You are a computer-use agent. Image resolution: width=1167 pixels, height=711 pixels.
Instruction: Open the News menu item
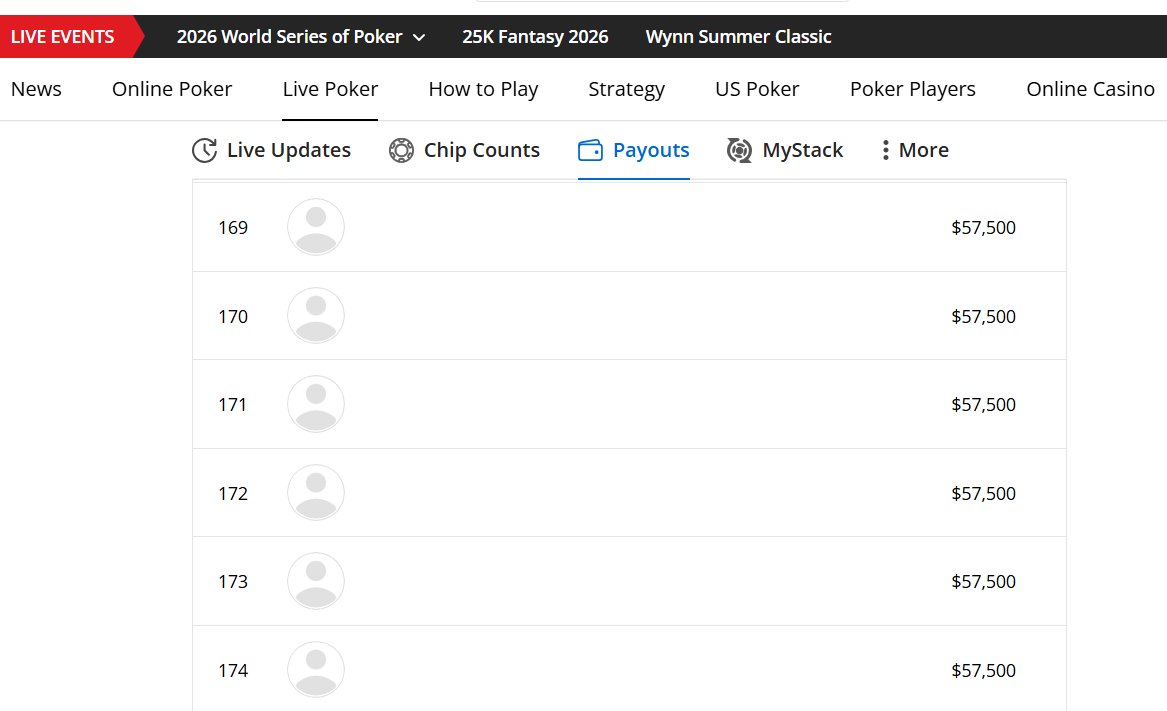click(36, 89)
